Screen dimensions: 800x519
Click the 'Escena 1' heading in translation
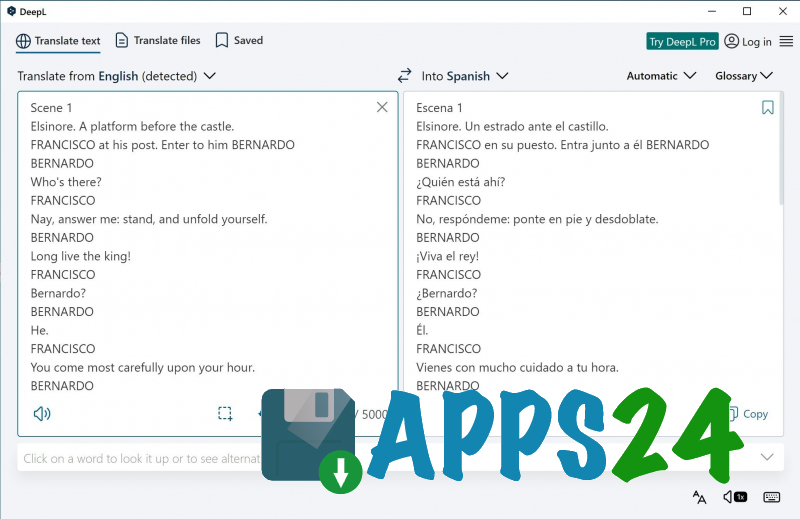tap(439, 108)
